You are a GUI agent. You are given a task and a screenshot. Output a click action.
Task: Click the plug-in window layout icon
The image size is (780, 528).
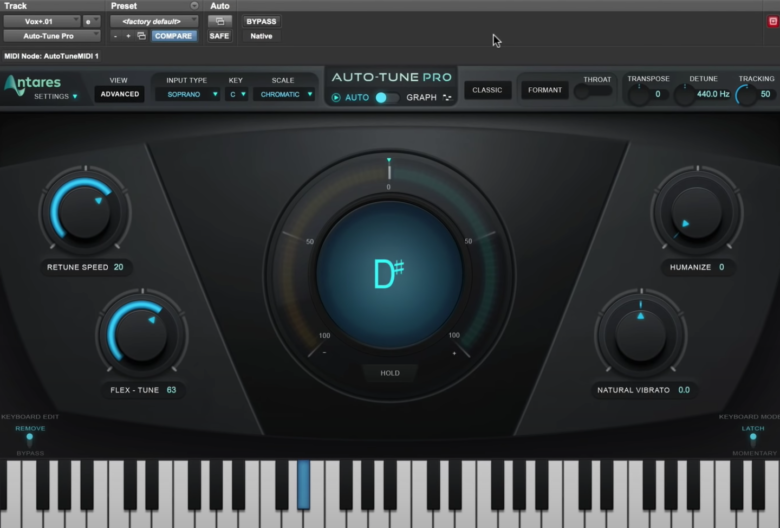point(219,21)
